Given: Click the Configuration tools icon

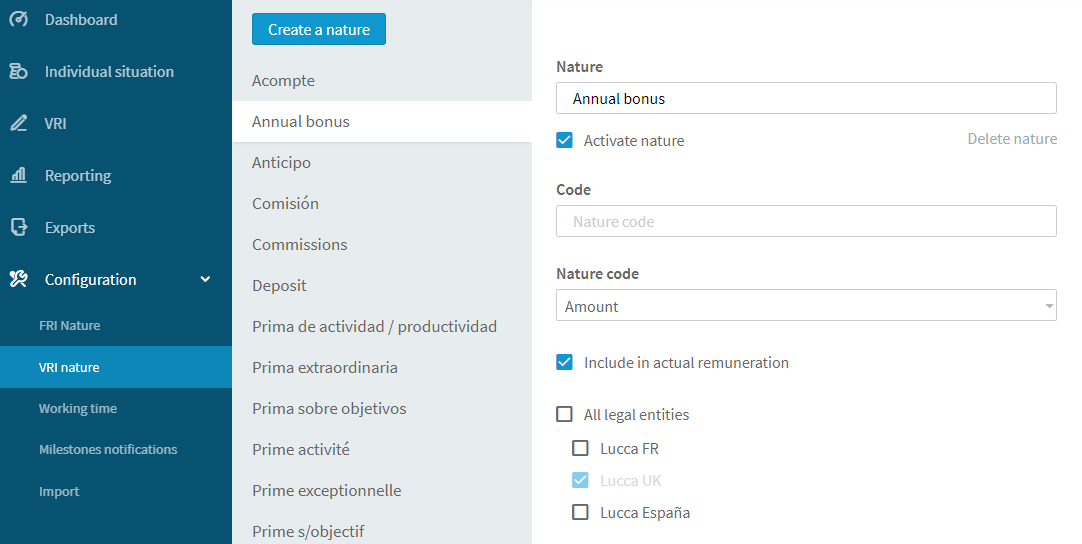Looking at the screenshot, I should click(x=18, y=279).
